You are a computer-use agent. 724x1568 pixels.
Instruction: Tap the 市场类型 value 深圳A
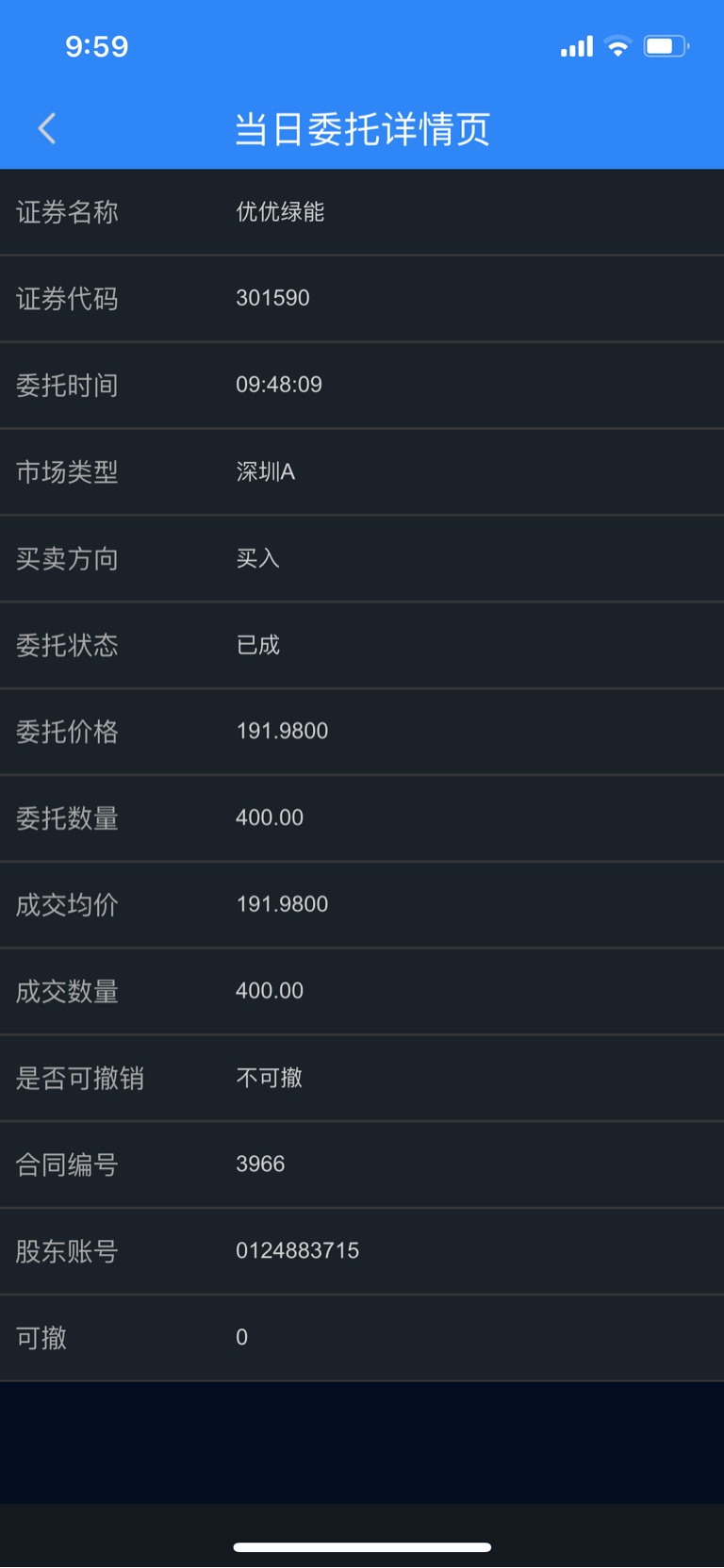(265, 471)
